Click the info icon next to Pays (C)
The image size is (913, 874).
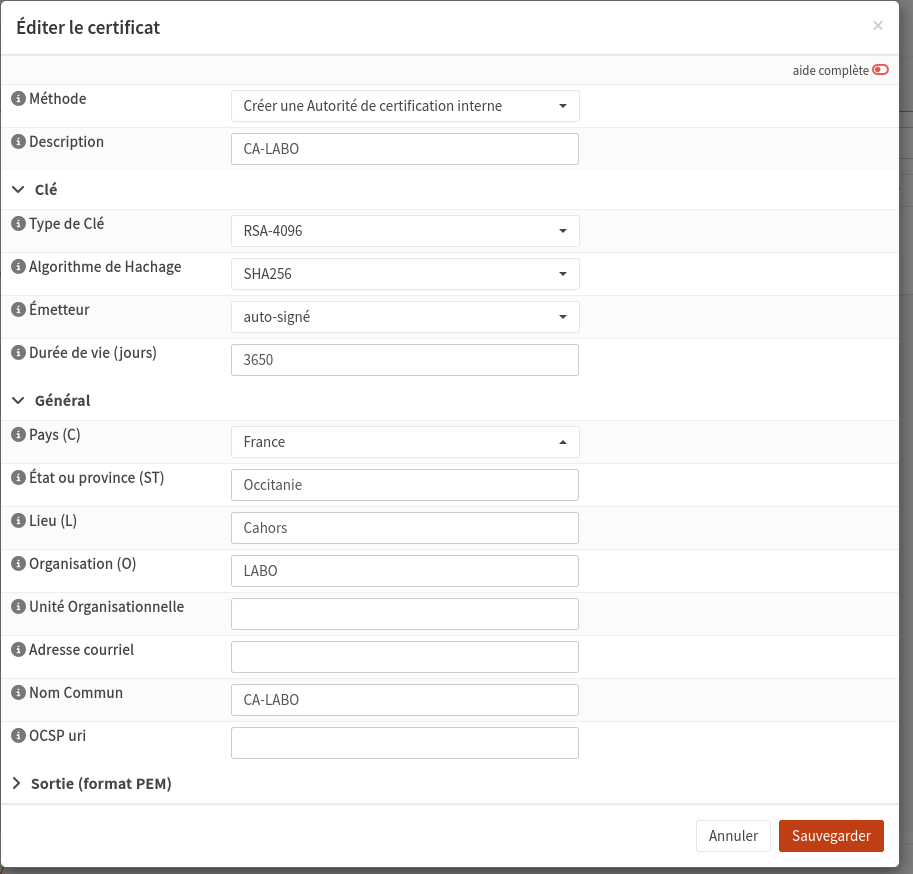pyautogui.click(x=18, y=435)
